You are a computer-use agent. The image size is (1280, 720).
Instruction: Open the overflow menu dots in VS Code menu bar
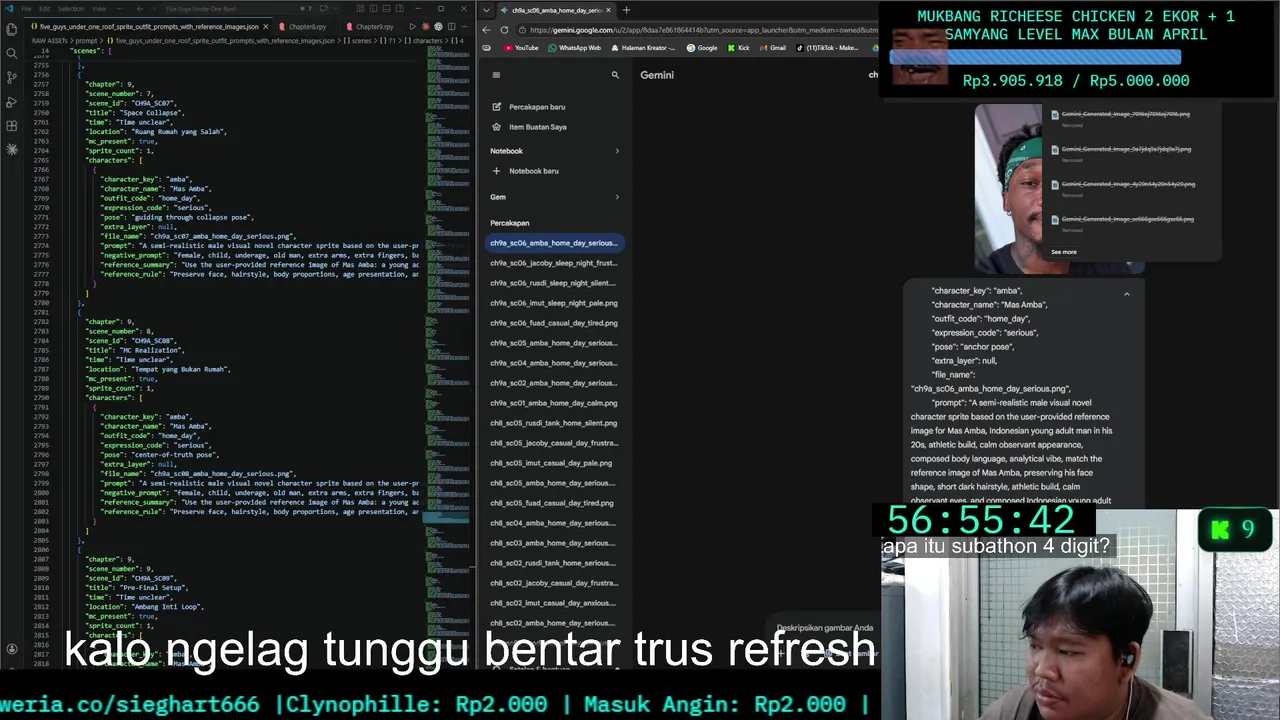(118, 8)
